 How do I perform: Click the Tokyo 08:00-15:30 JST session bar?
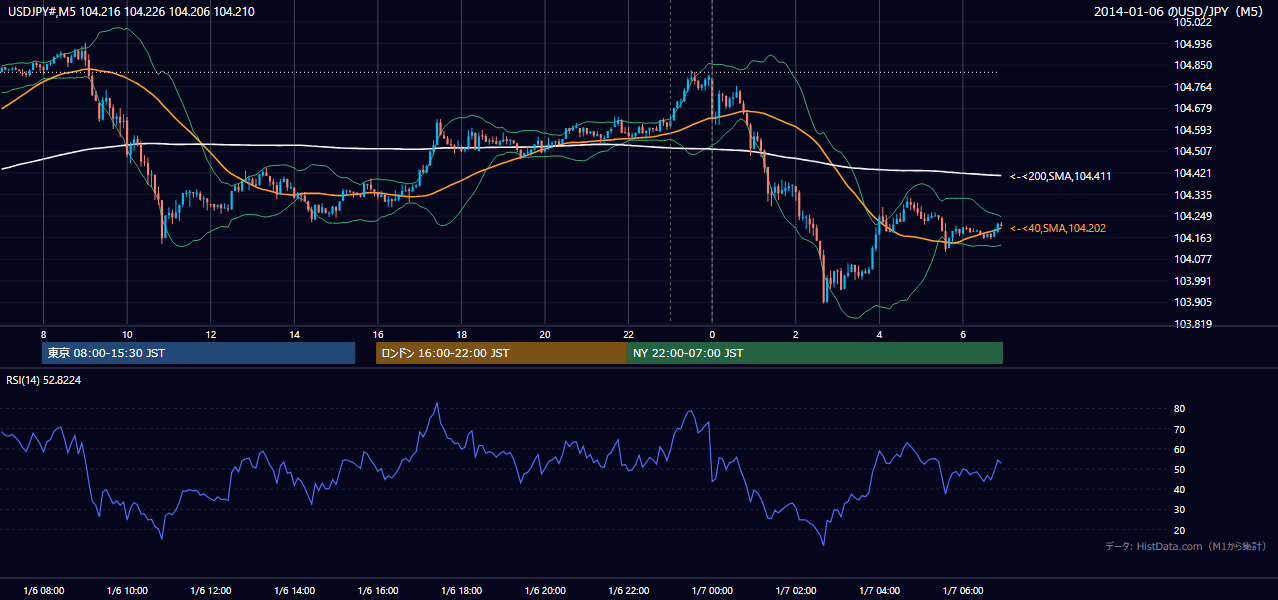(198, 353)
